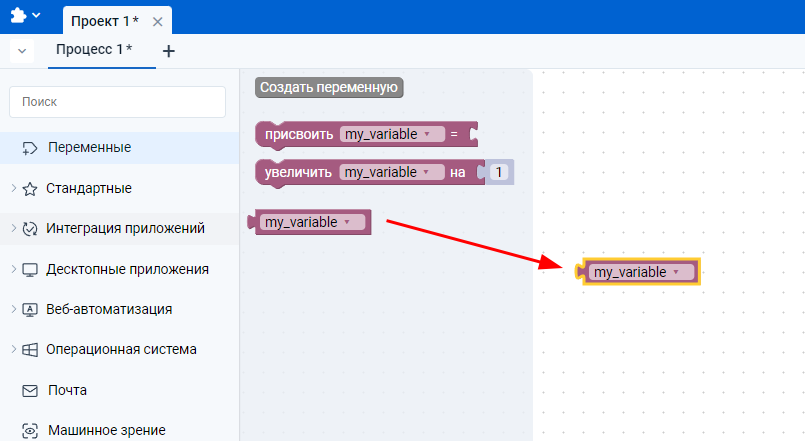The image size is (805, 441).
Task: Open the process list dropdown chevron
Action: [x=22, y=51]
